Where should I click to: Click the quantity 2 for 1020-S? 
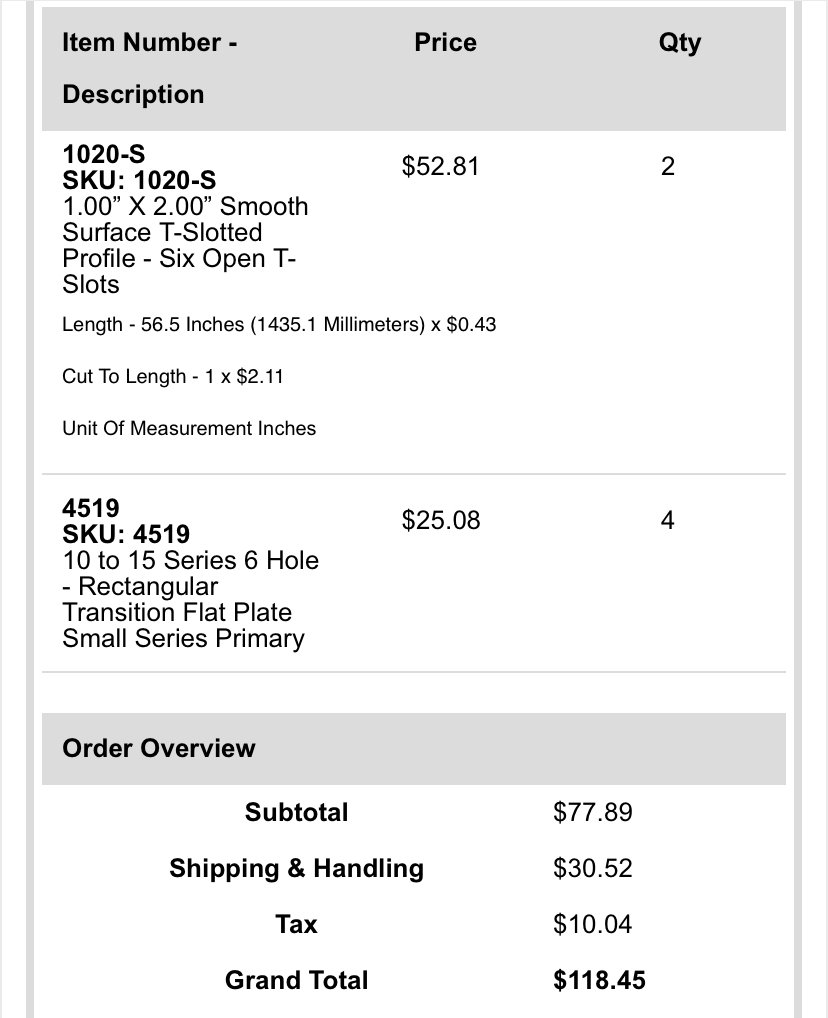668,166
